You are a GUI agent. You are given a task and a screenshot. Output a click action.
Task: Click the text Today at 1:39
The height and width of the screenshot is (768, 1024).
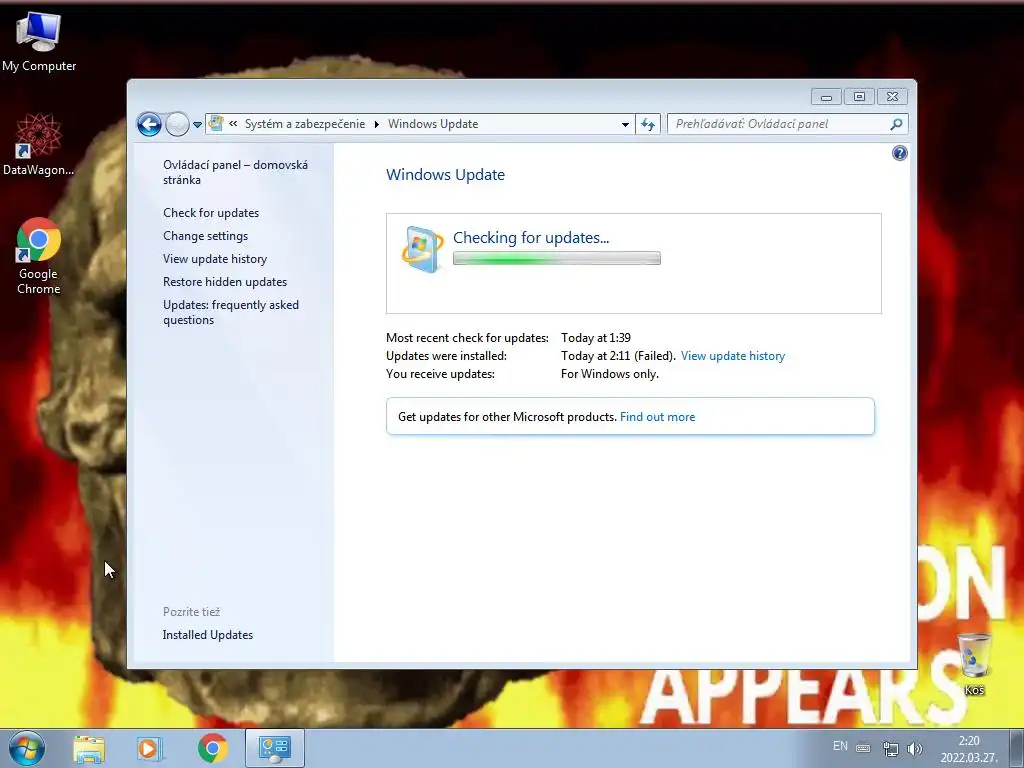[x=596, y=338]
